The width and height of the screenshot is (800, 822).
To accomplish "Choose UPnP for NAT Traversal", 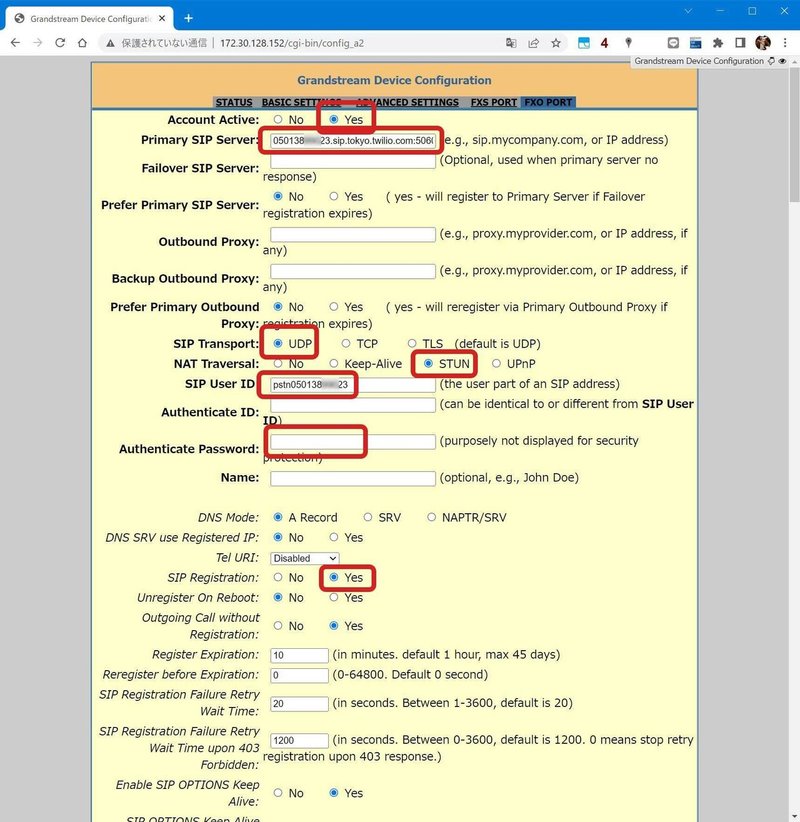I will [496, 363].
